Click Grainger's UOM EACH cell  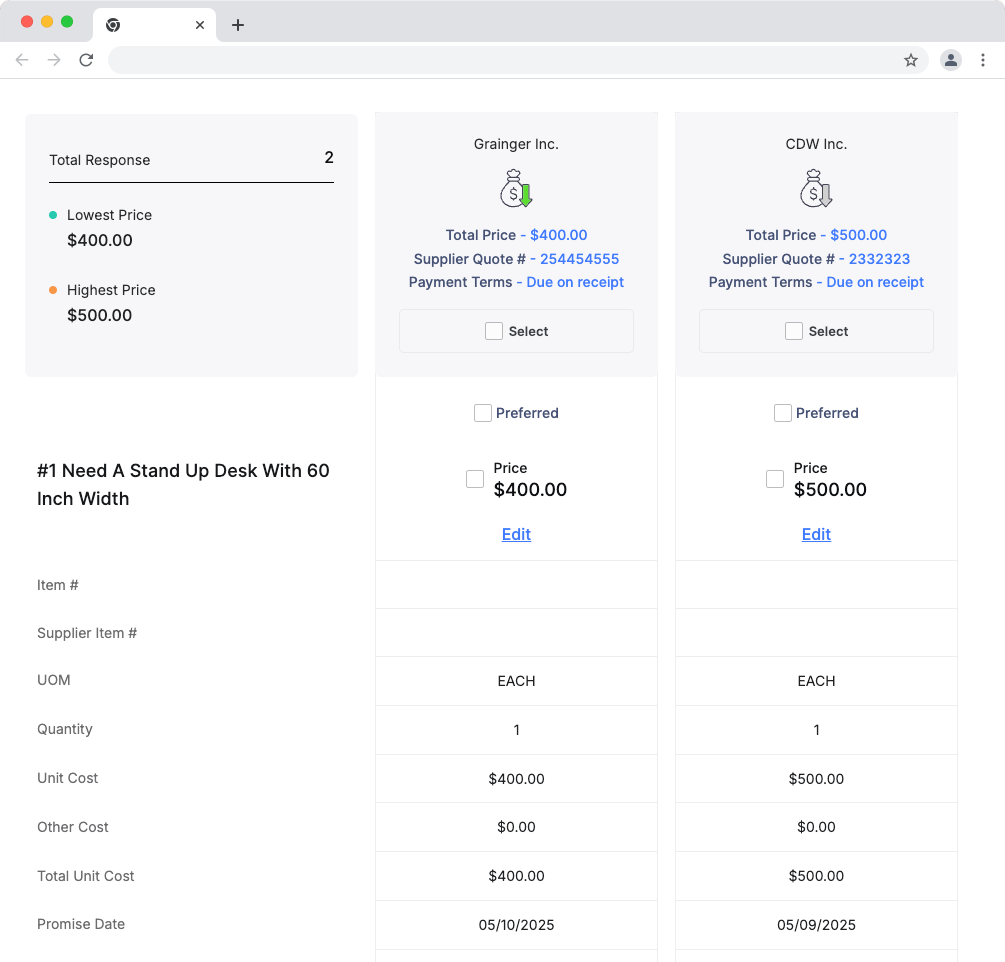pos(516,681)
